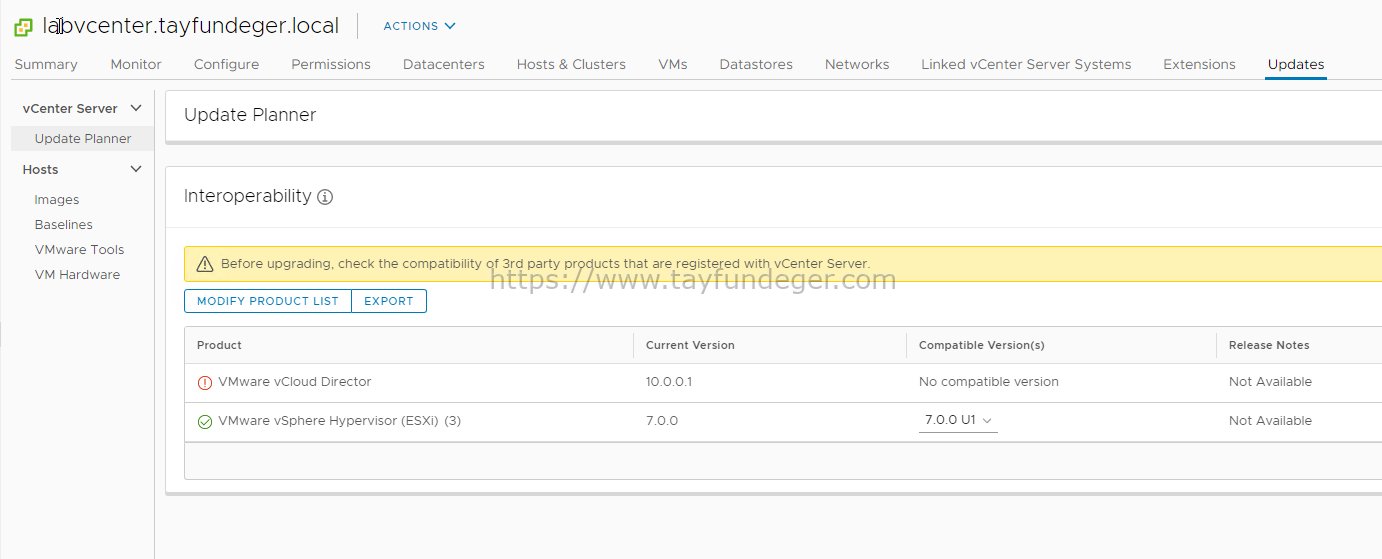Viewport: 1382px width, 559px height.
Task: Click the EXPORT button
Action: [389, 301]
